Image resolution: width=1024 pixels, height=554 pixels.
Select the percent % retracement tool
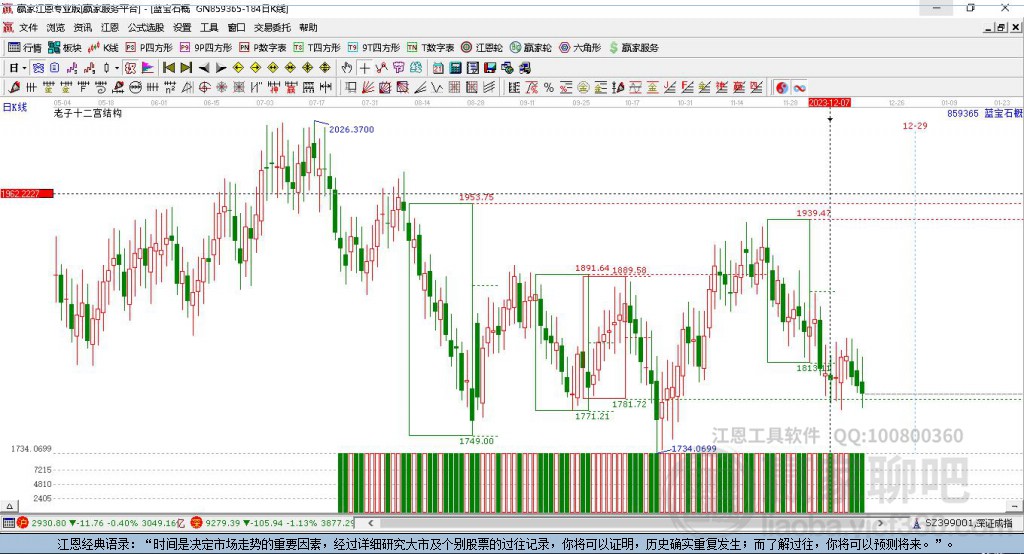click(549, 88)
